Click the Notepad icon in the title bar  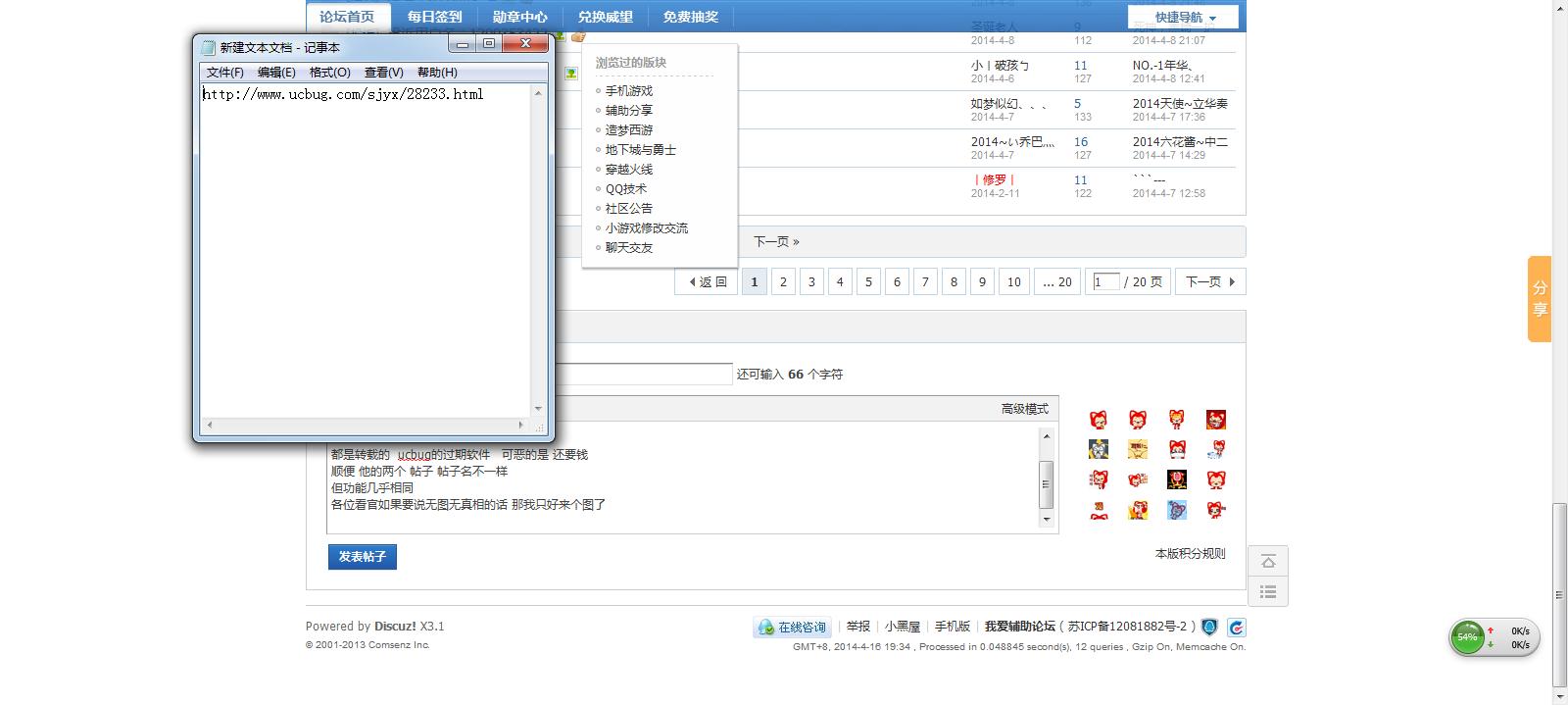tap(208, 47)
